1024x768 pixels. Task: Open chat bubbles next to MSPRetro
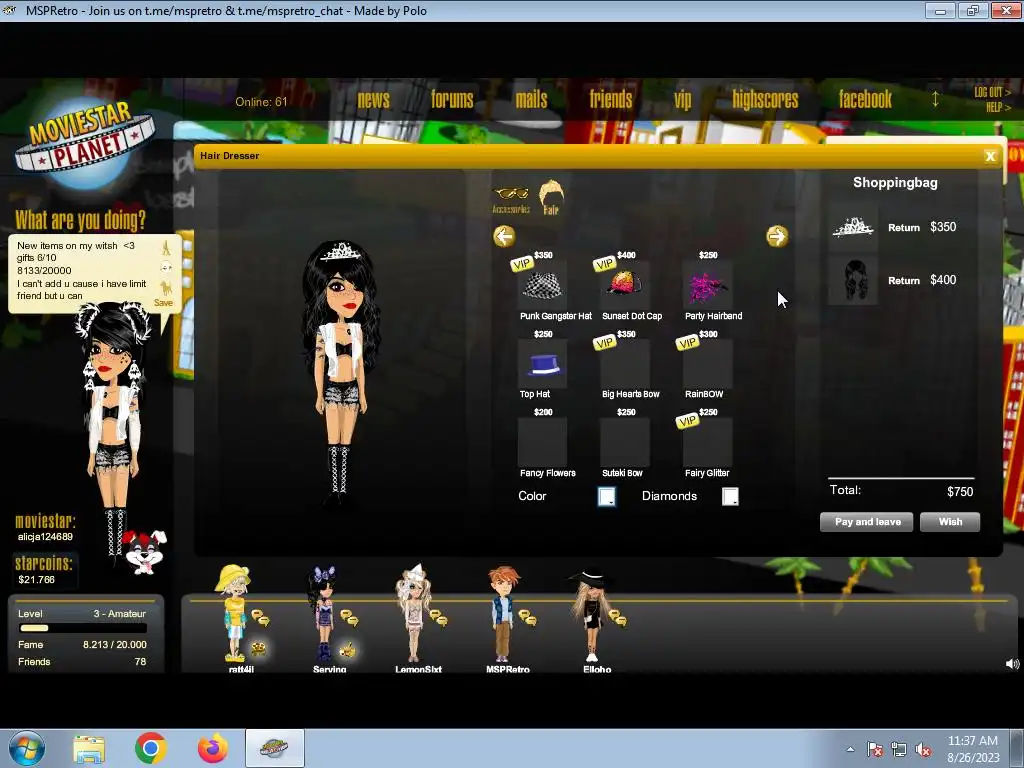point(527,618)
